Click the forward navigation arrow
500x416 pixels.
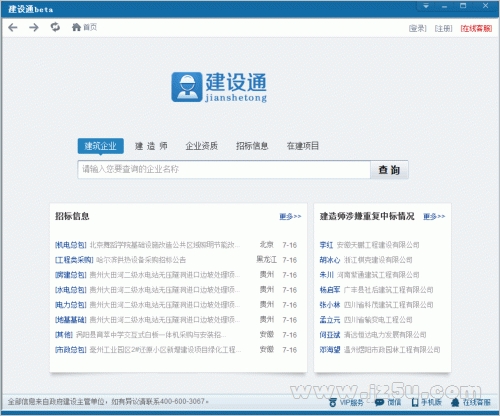point(34,27)
